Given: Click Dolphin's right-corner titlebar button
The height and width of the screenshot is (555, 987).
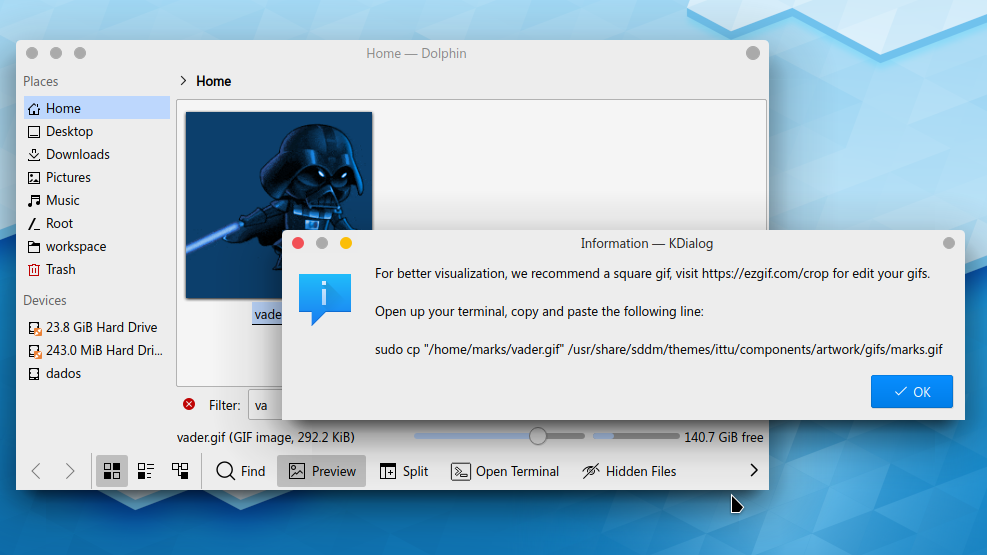Looking at the screenshot, I should [x=753, y=53].
